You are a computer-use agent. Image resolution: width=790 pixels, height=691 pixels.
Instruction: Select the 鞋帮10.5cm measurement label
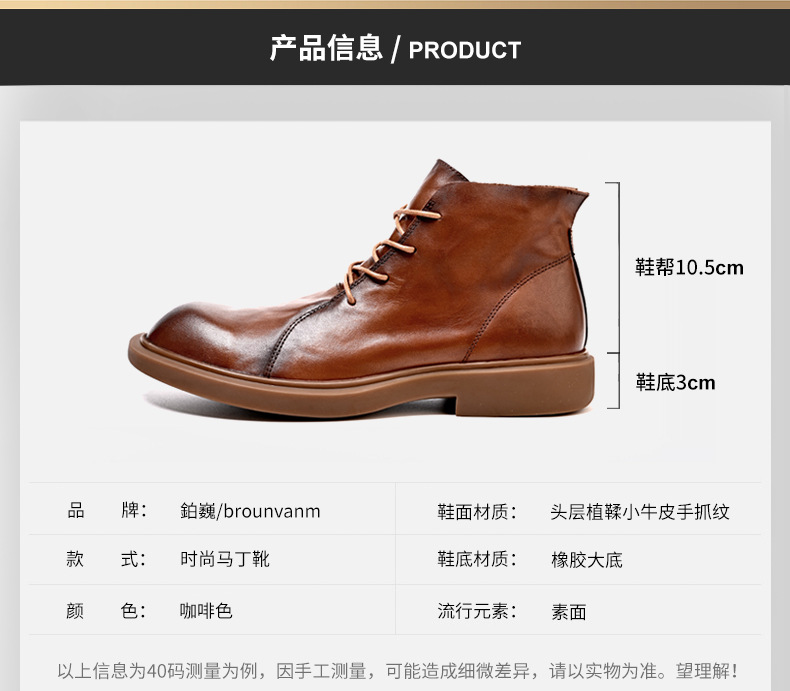689,267
